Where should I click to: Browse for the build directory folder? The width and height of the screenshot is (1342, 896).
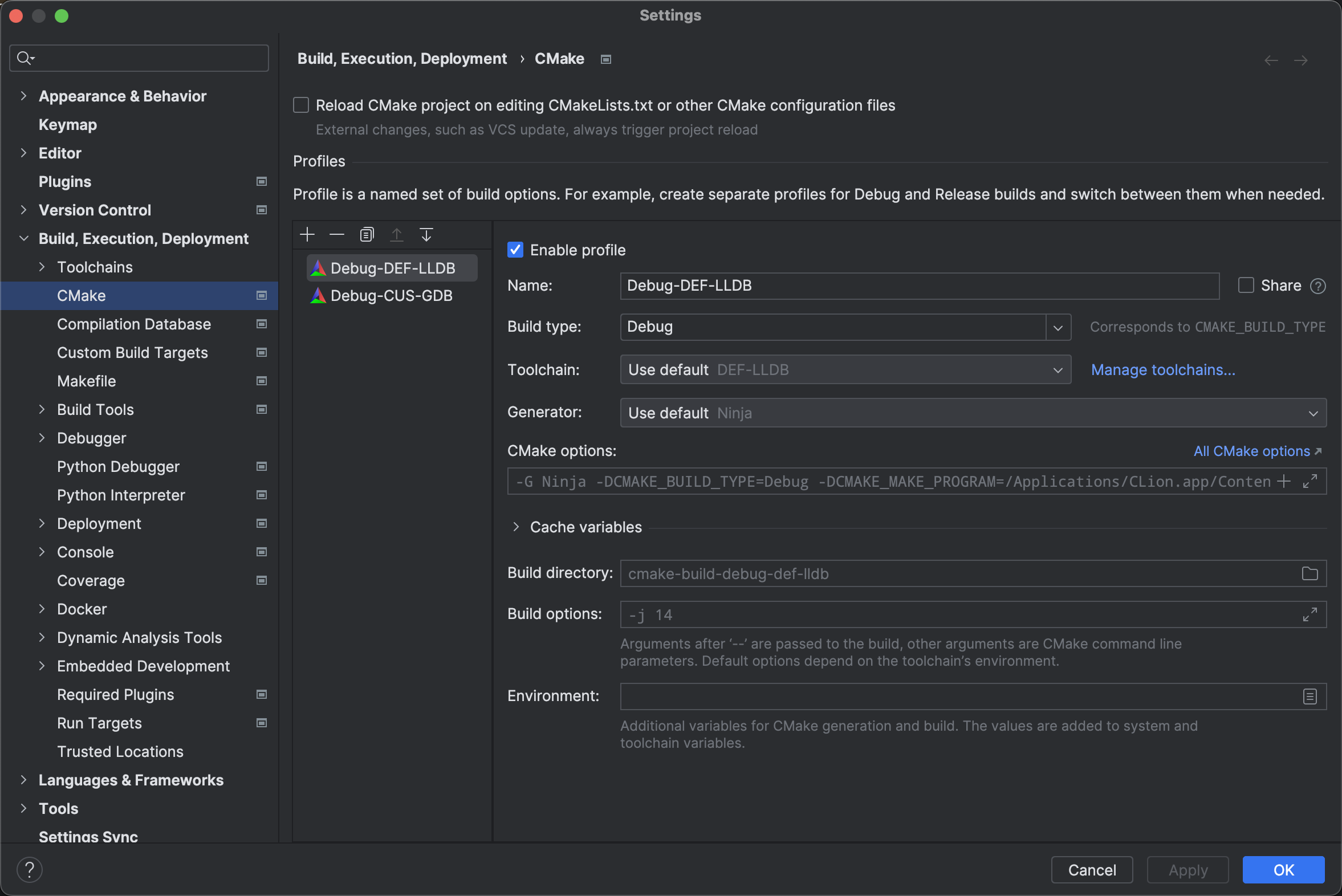click(1310, 573)
